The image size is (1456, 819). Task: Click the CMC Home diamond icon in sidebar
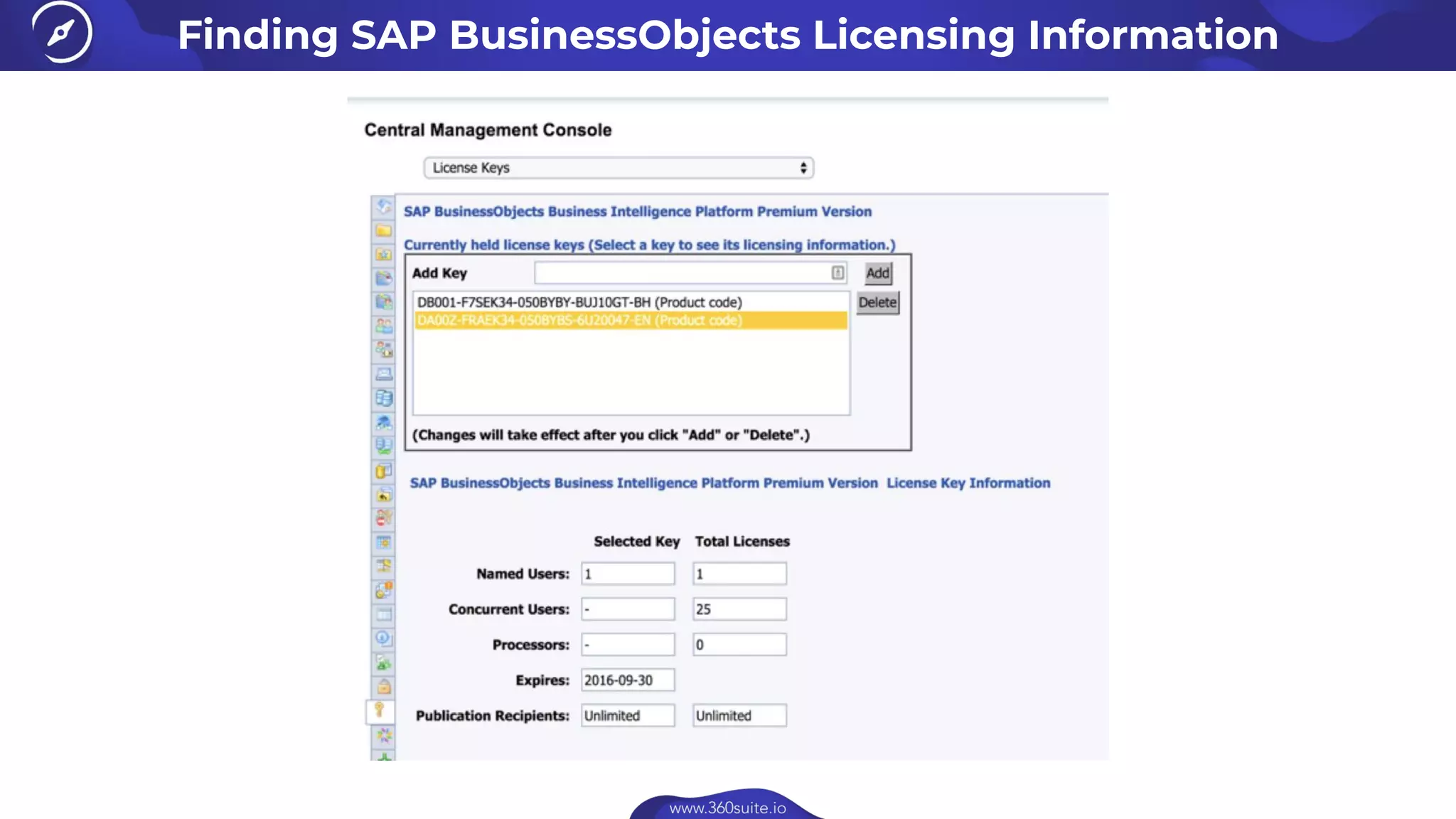pos(384,206)
